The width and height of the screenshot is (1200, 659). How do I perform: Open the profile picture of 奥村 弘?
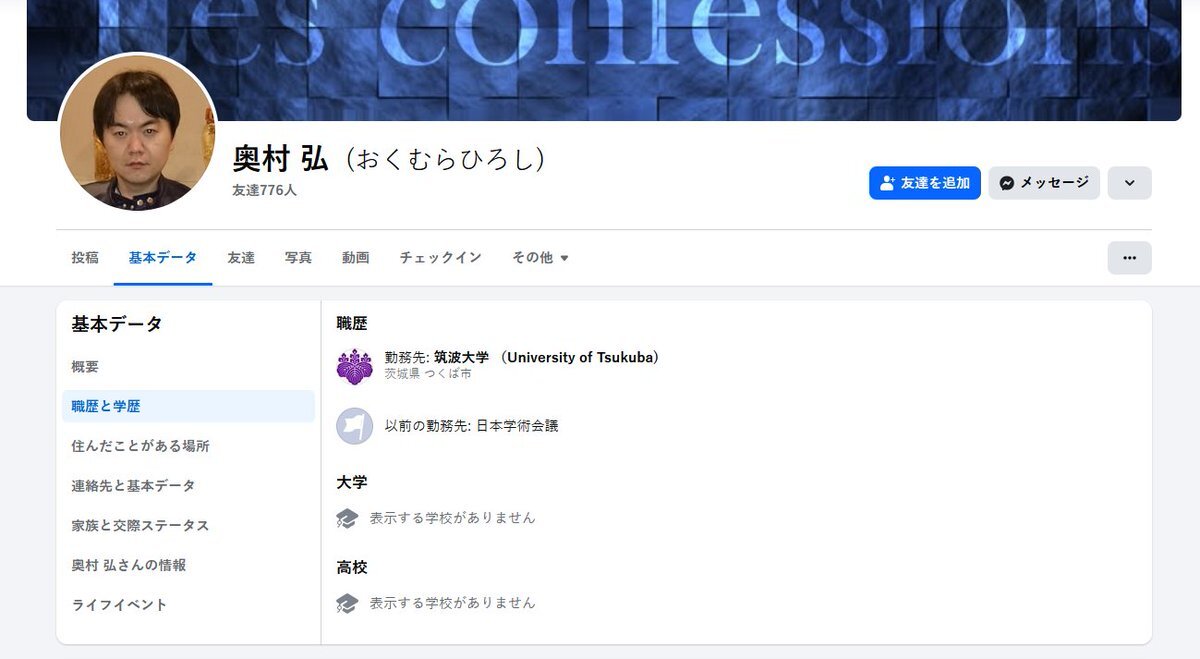point(138,132)
